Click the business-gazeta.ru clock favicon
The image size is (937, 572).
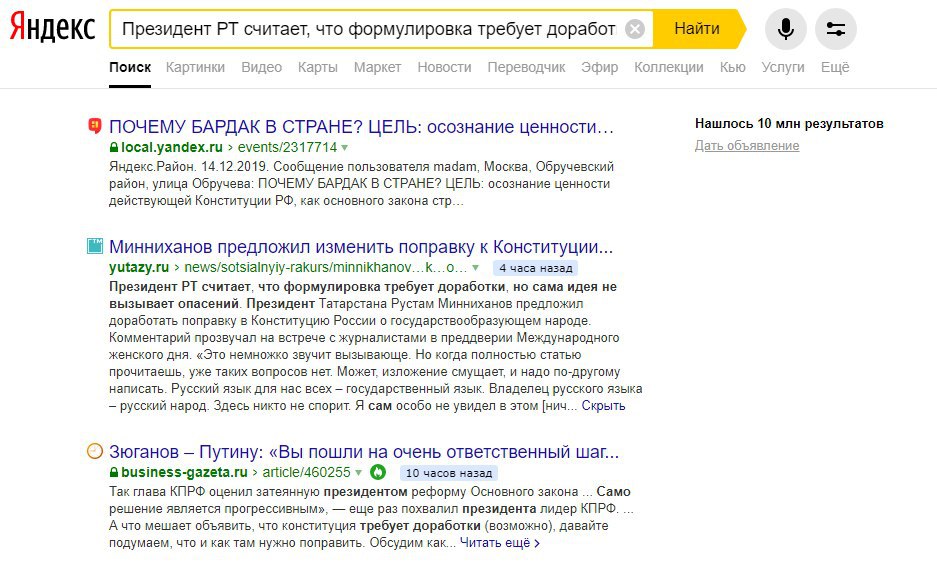[95, 451]
